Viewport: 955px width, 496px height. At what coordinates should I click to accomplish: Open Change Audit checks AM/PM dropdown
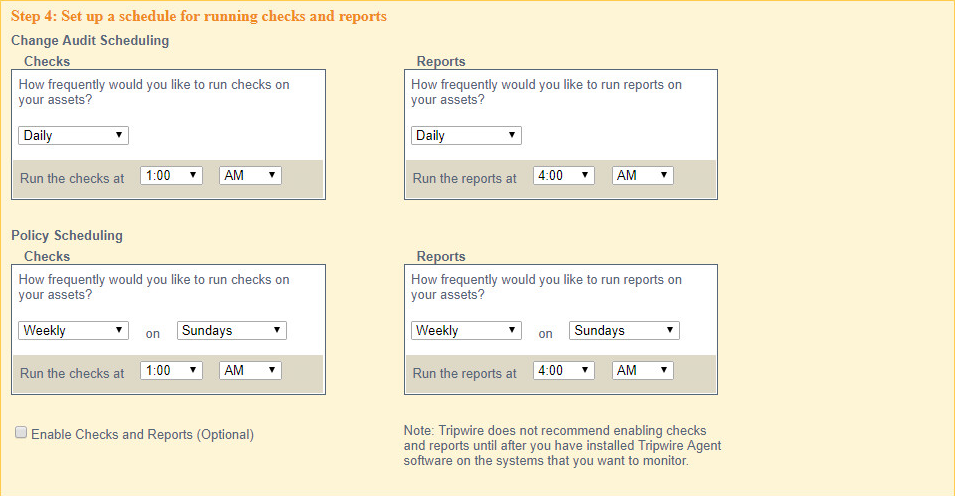point(250,176)
